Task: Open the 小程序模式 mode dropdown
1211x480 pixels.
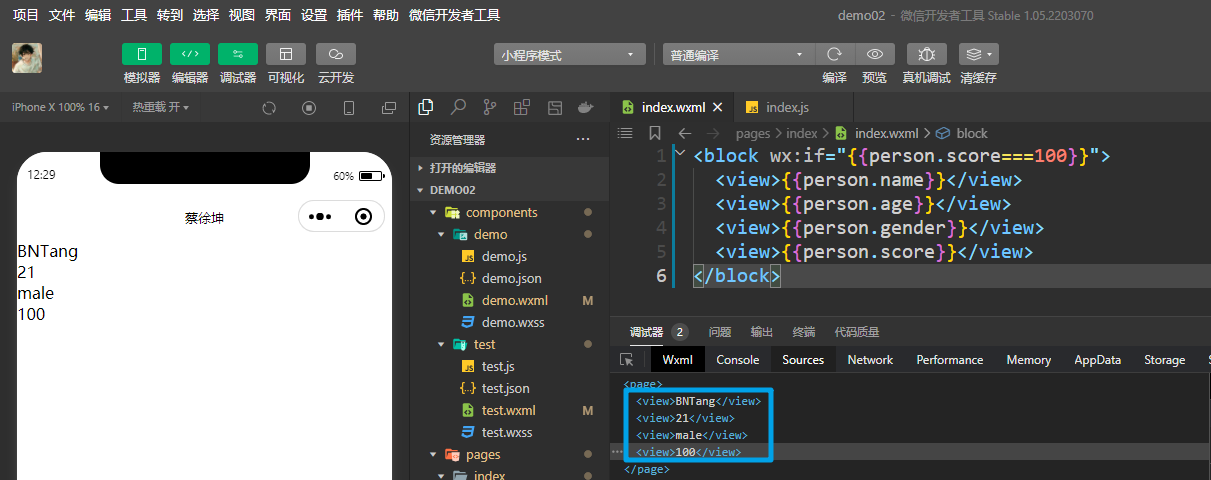Action: tap(570, 55)
